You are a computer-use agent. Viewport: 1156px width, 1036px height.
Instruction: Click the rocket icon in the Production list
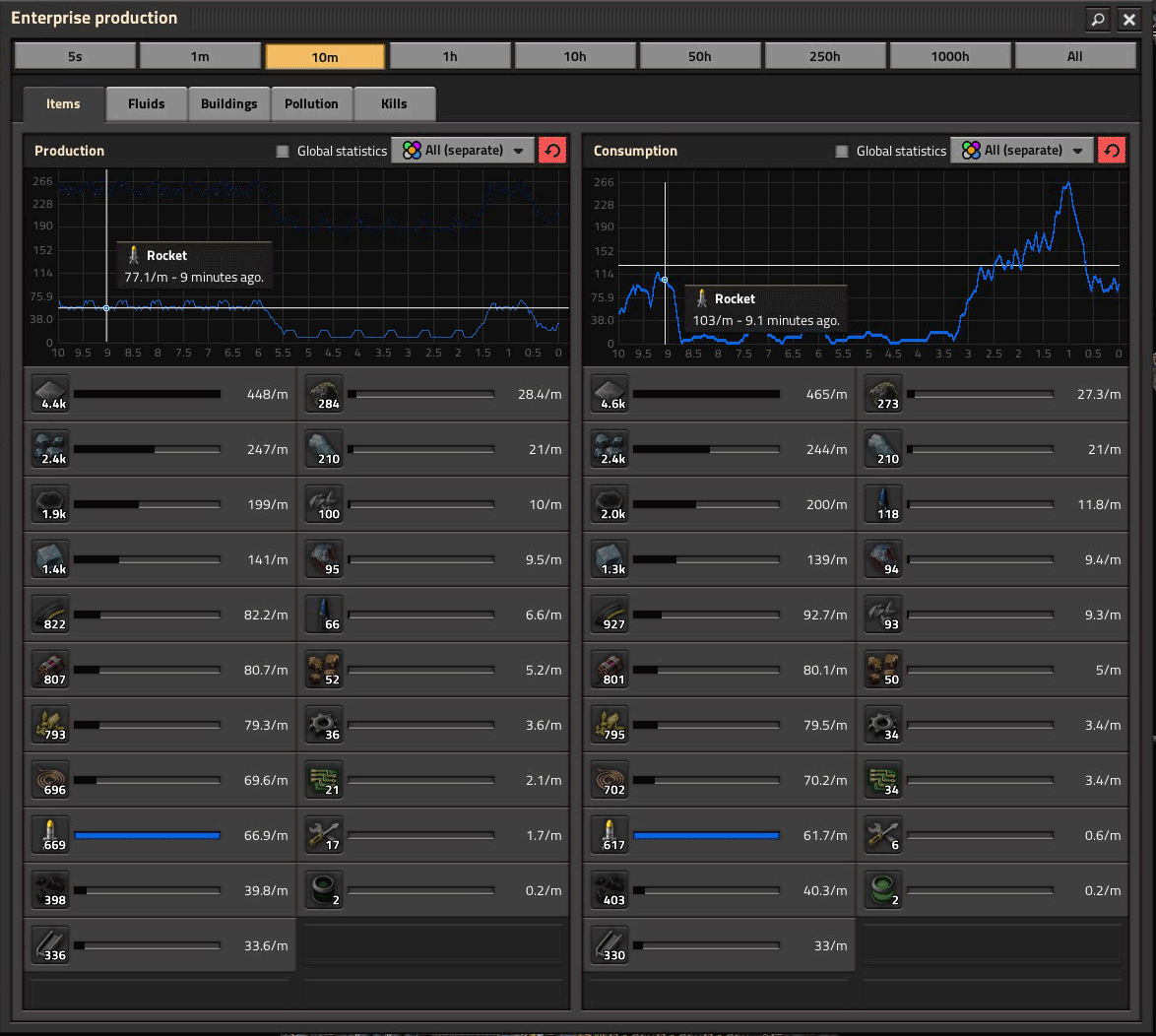[x=47, y=835]
